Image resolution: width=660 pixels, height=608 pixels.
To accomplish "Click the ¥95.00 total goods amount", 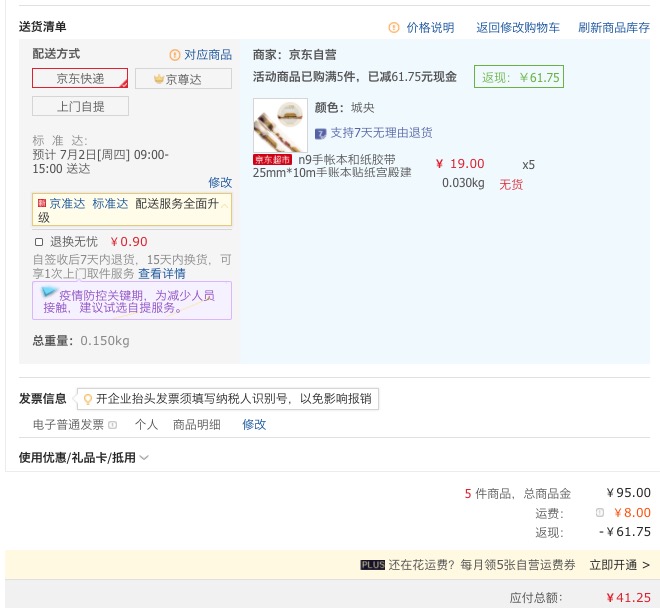I will pos(628,493).
